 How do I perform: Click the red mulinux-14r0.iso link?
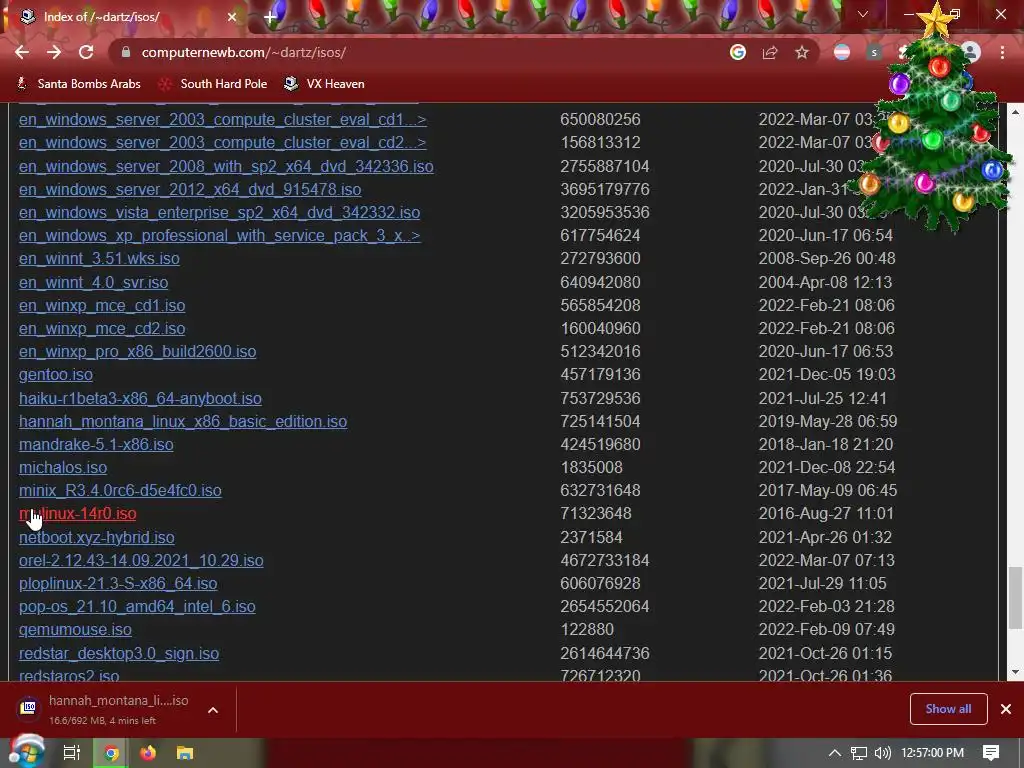(78, 514)
